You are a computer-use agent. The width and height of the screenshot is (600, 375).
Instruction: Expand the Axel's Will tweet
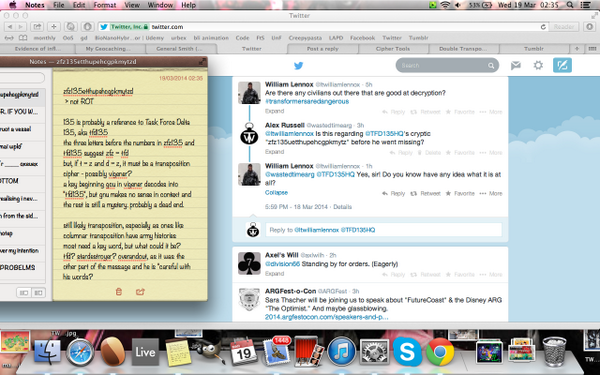pos(274,274)
